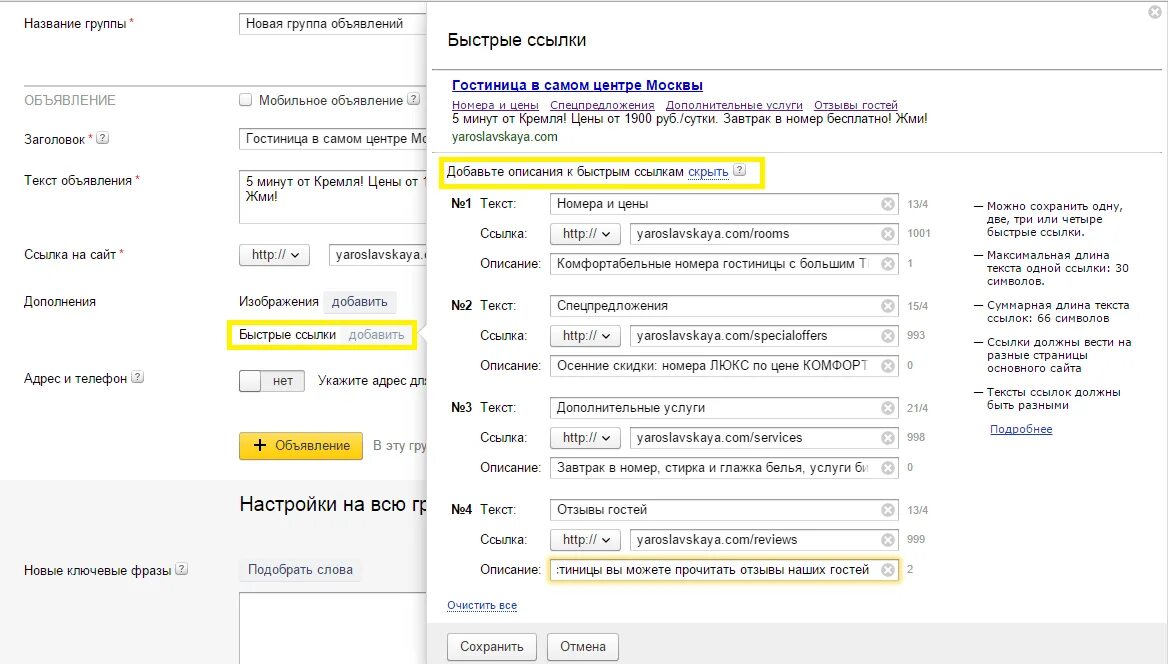This screenshot has width=1168, height=664.
Task: Focus description field for link №2
Action: point(712,366)
